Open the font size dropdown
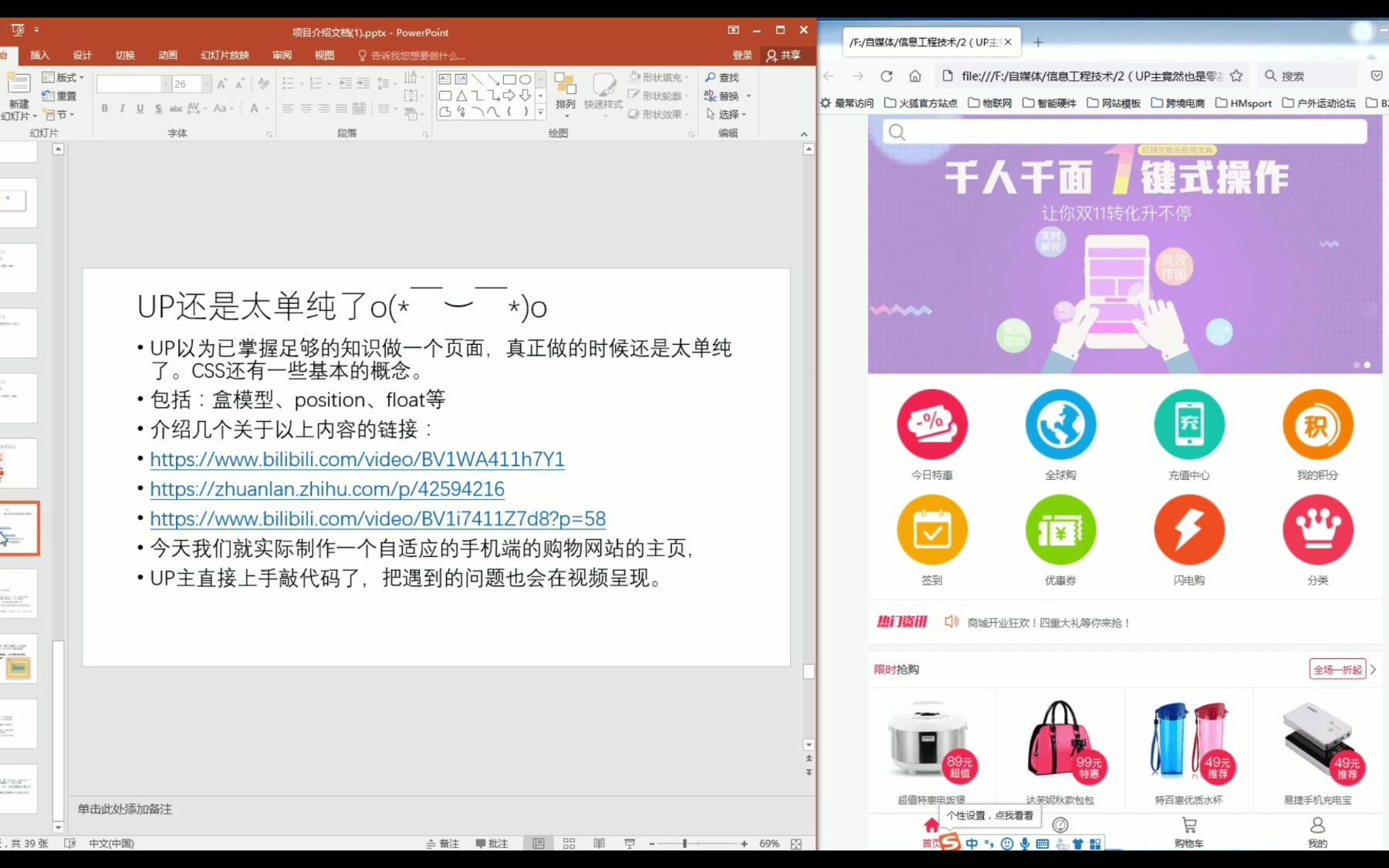Image resolution: width=1389 pixels, height=868 pixels. click(206, 83)
